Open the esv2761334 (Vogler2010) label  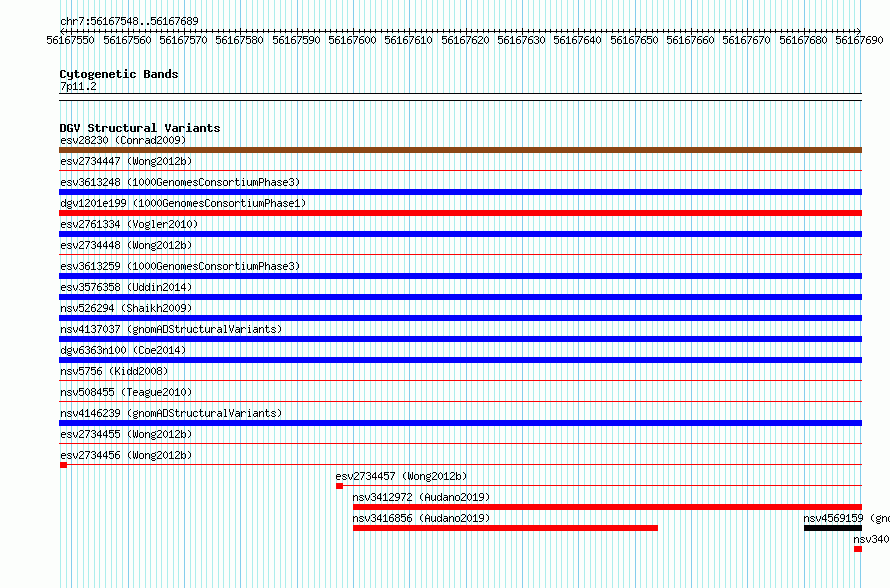point(129,224)
